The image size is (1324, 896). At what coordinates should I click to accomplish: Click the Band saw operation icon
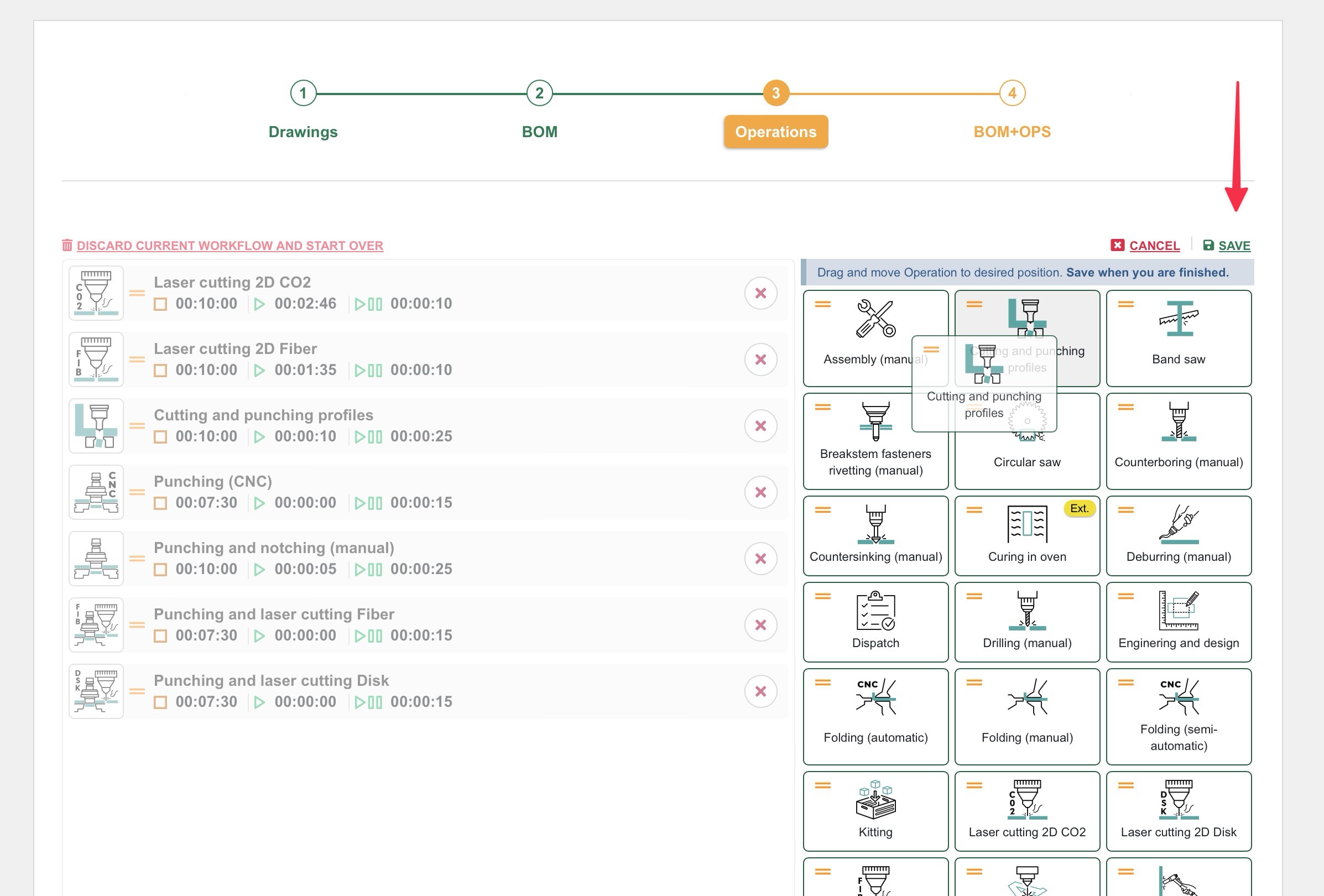[1178, 319]
